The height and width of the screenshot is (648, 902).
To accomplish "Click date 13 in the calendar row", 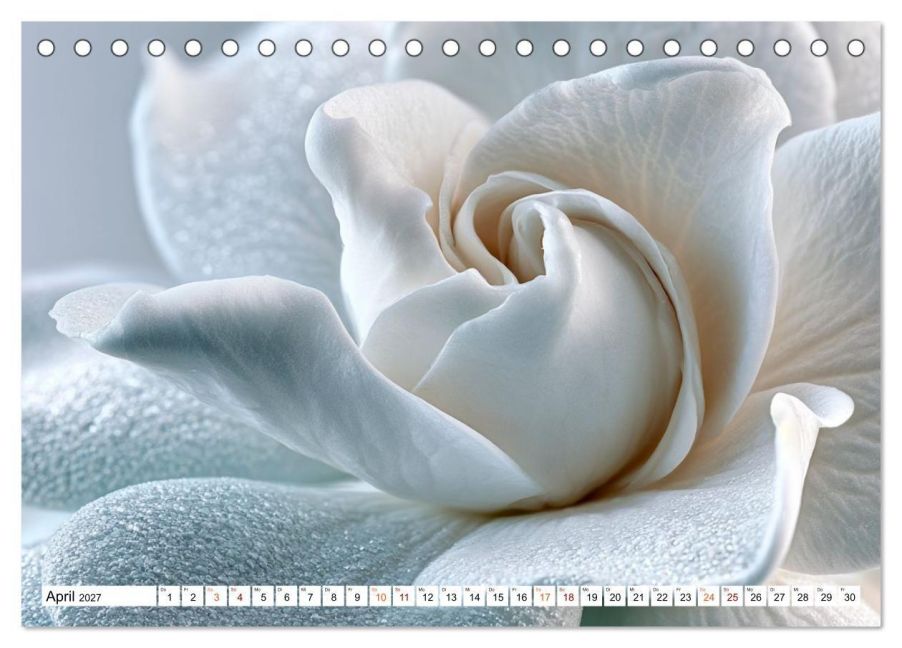I will click(x=451, y=596).
